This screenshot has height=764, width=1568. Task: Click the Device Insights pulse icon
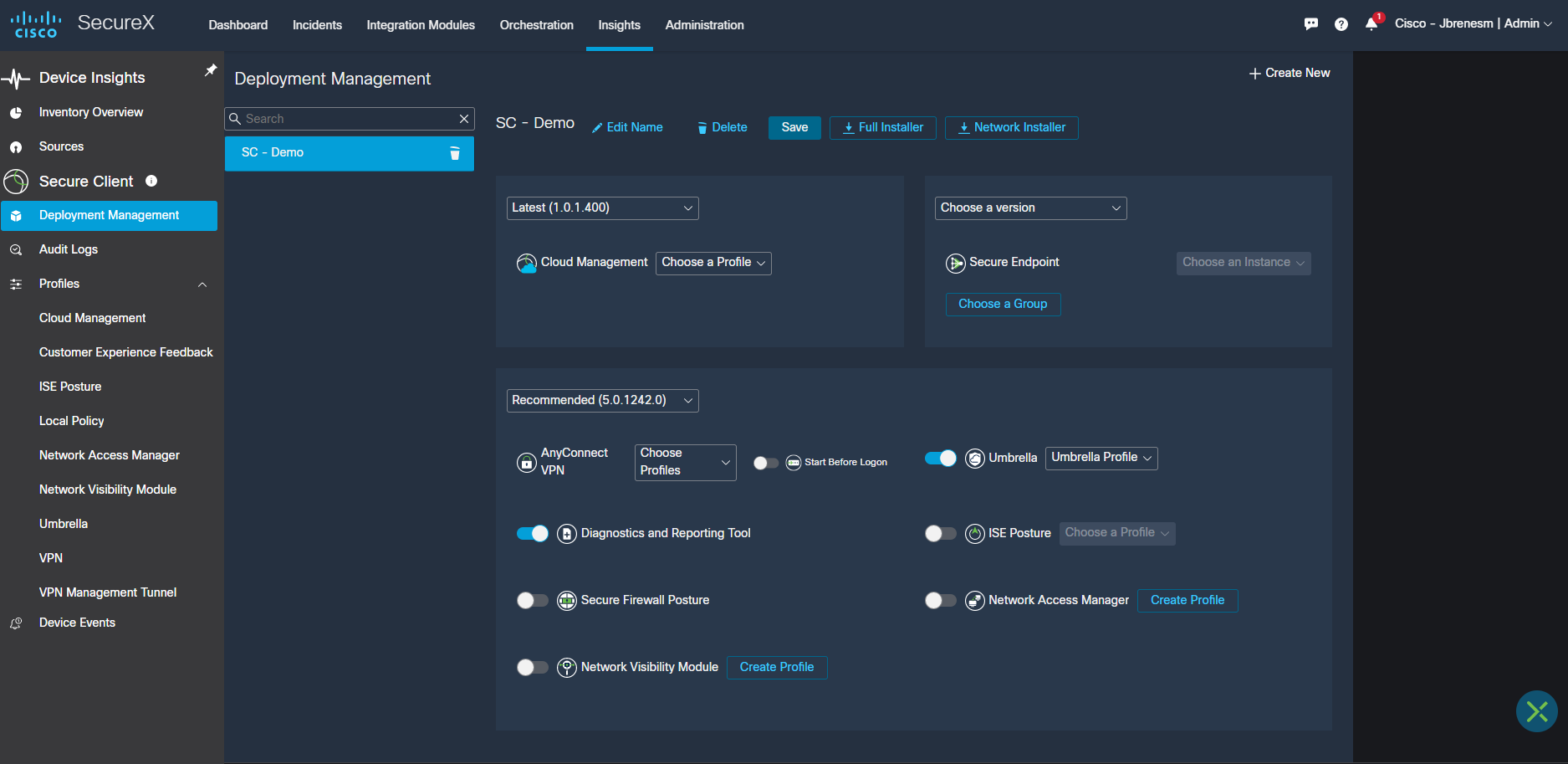pos(16,79)
